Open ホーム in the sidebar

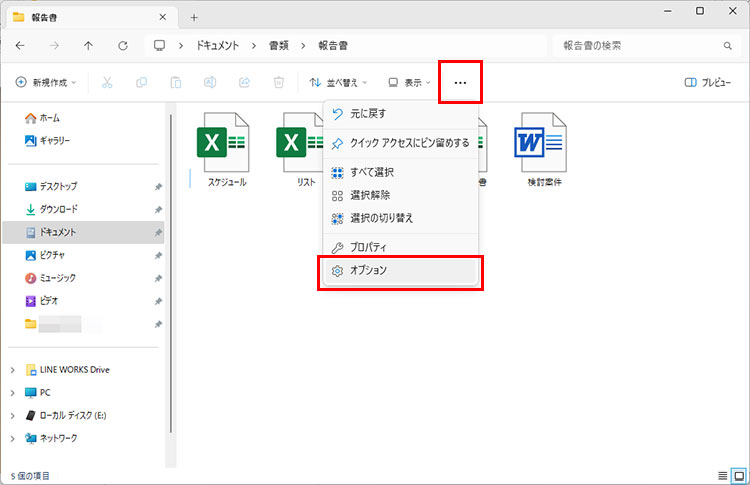42,118
